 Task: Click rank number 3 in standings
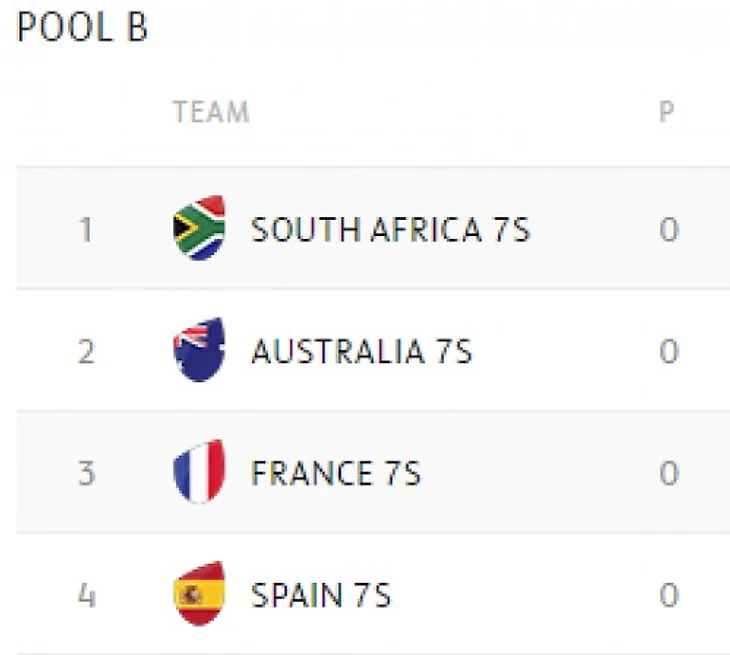click(x=86, y=473)
